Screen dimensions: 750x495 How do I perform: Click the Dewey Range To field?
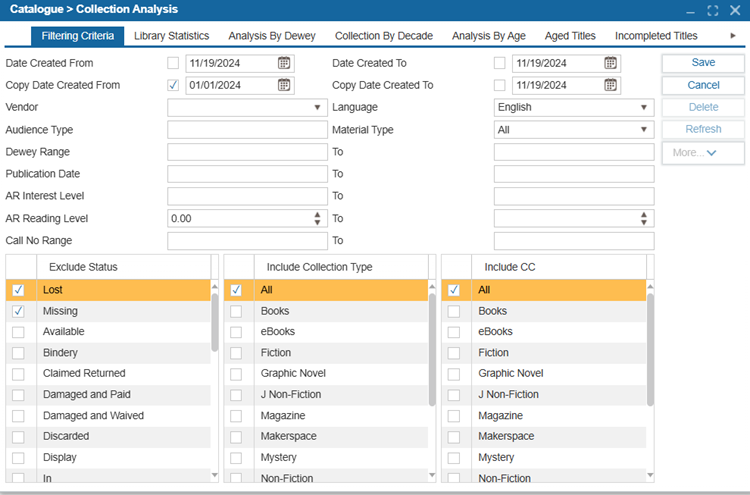[574, 152]
